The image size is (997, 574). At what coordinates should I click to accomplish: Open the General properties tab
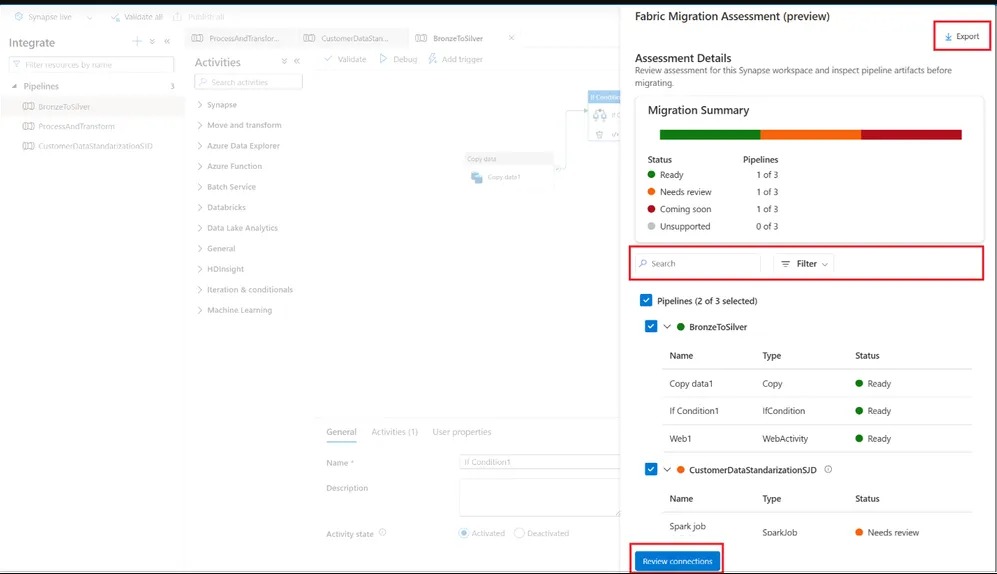(341, 432)
